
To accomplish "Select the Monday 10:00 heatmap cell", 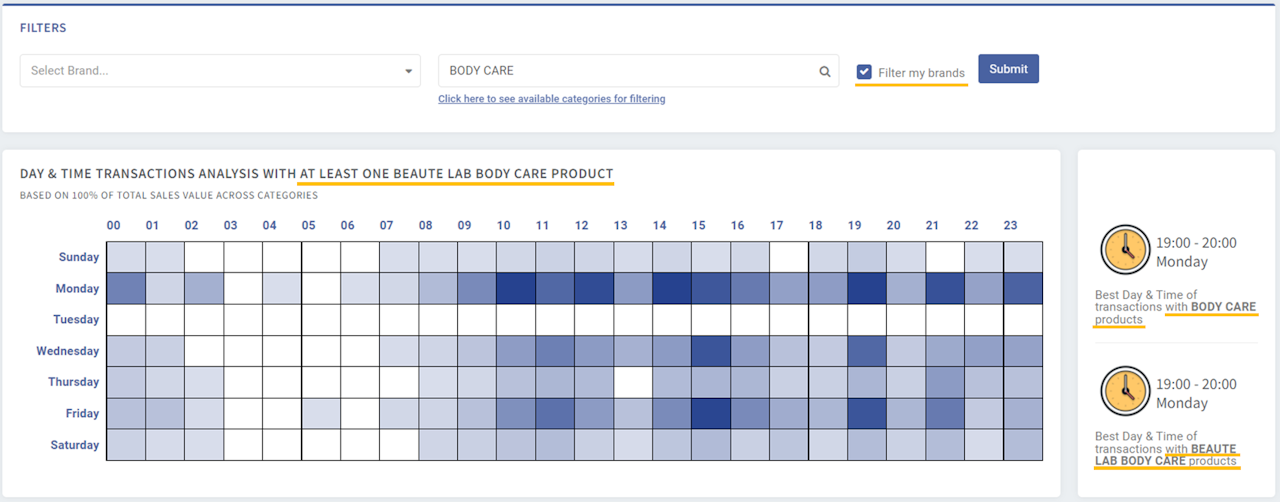I will coord(516,288).
